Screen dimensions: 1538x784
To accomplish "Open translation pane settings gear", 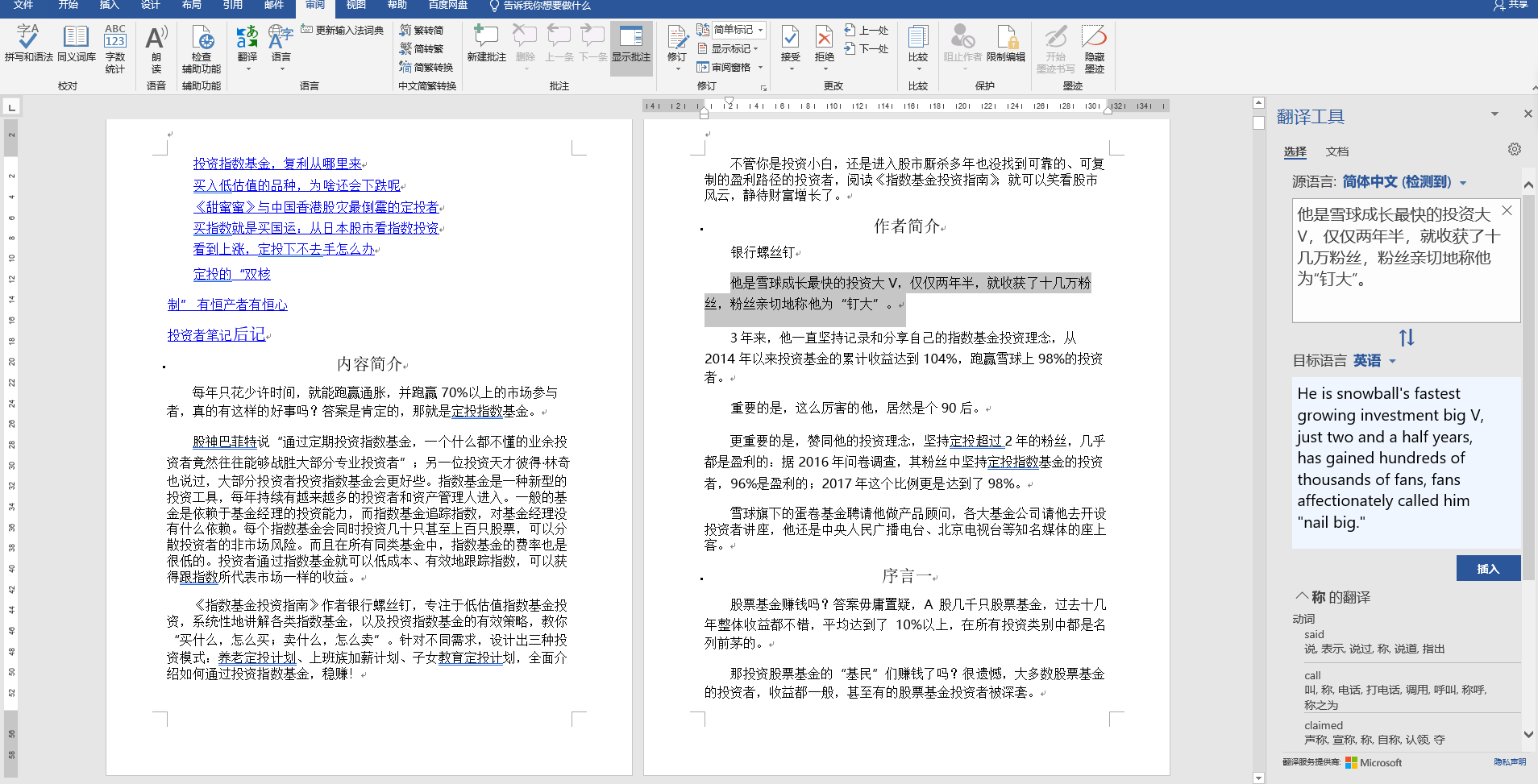I will [1515, 150].
